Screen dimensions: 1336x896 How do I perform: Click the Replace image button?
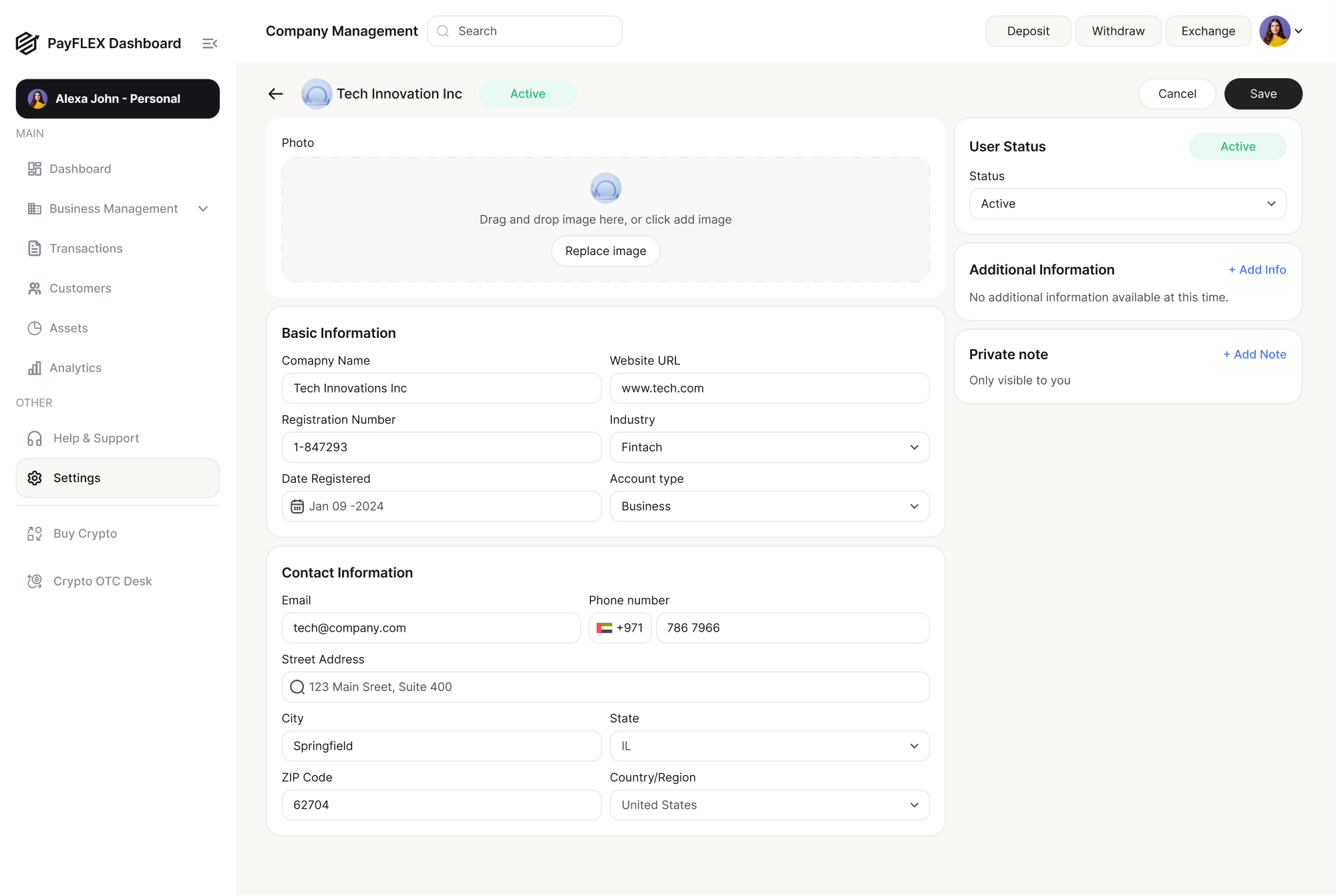605,251
